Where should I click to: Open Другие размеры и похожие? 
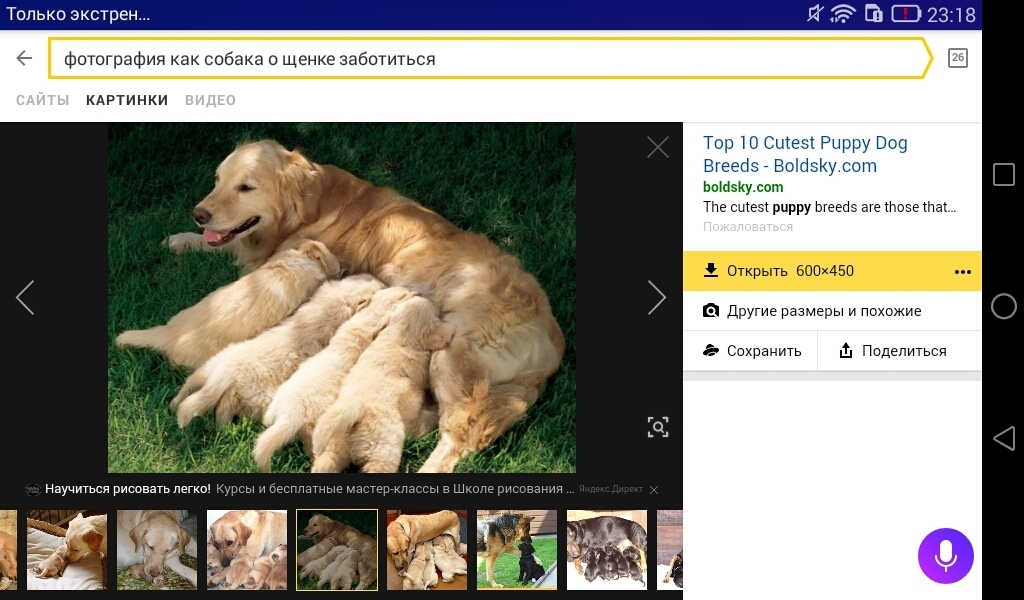pyautogui.click(x=823, y=311)
